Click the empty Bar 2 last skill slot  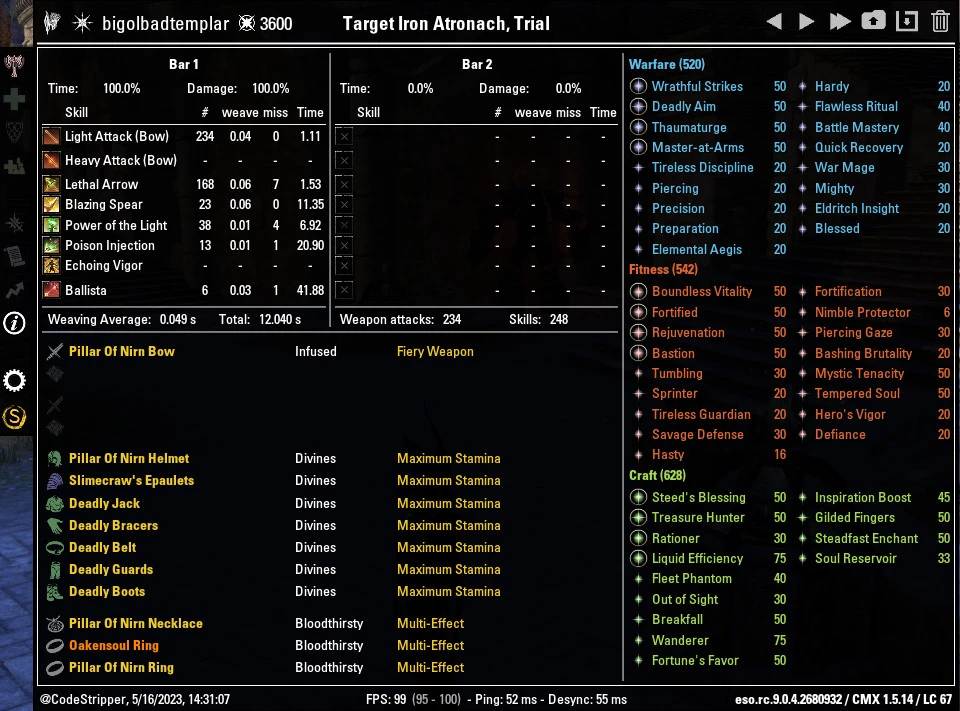(345, 290)
